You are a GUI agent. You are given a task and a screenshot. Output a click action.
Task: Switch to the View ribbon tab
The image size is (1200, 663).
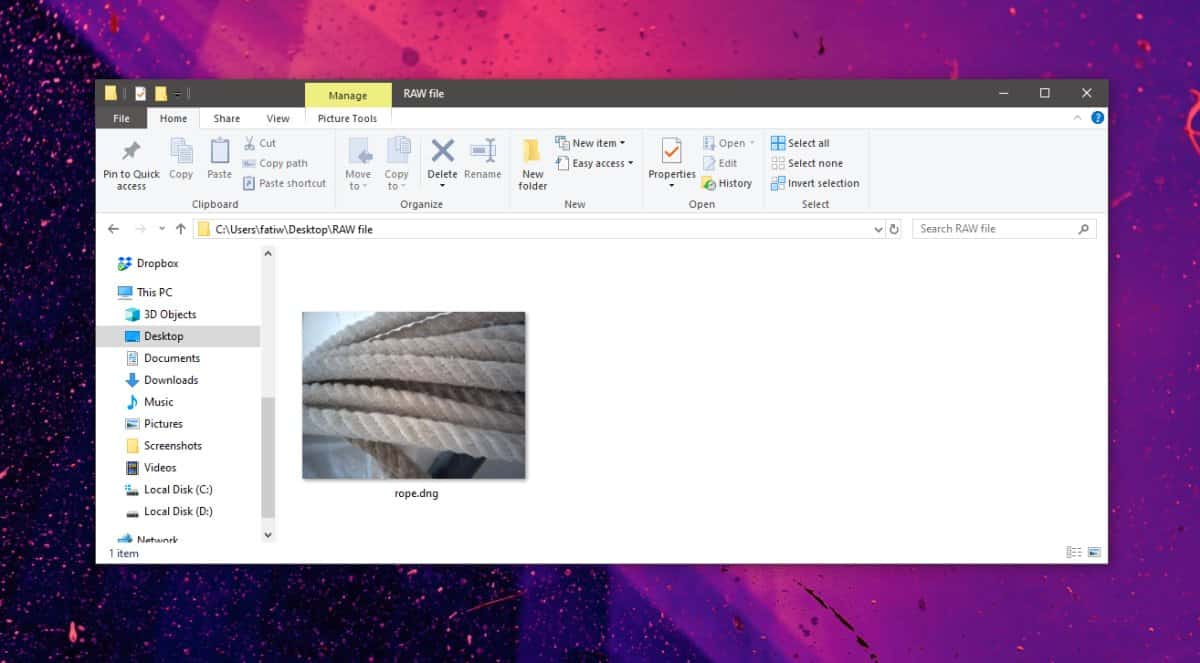pyautogui.click(x=278, y=118)
